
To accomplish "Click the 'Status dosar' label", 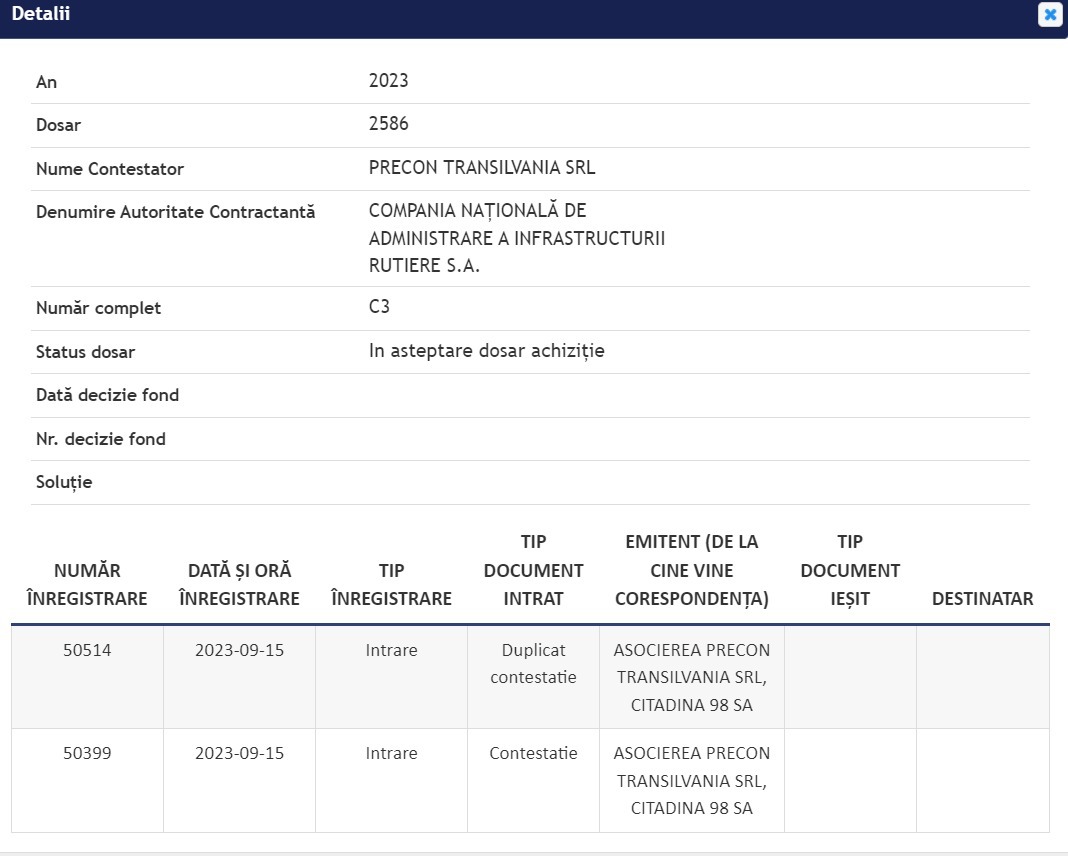I will coord(85,352).
